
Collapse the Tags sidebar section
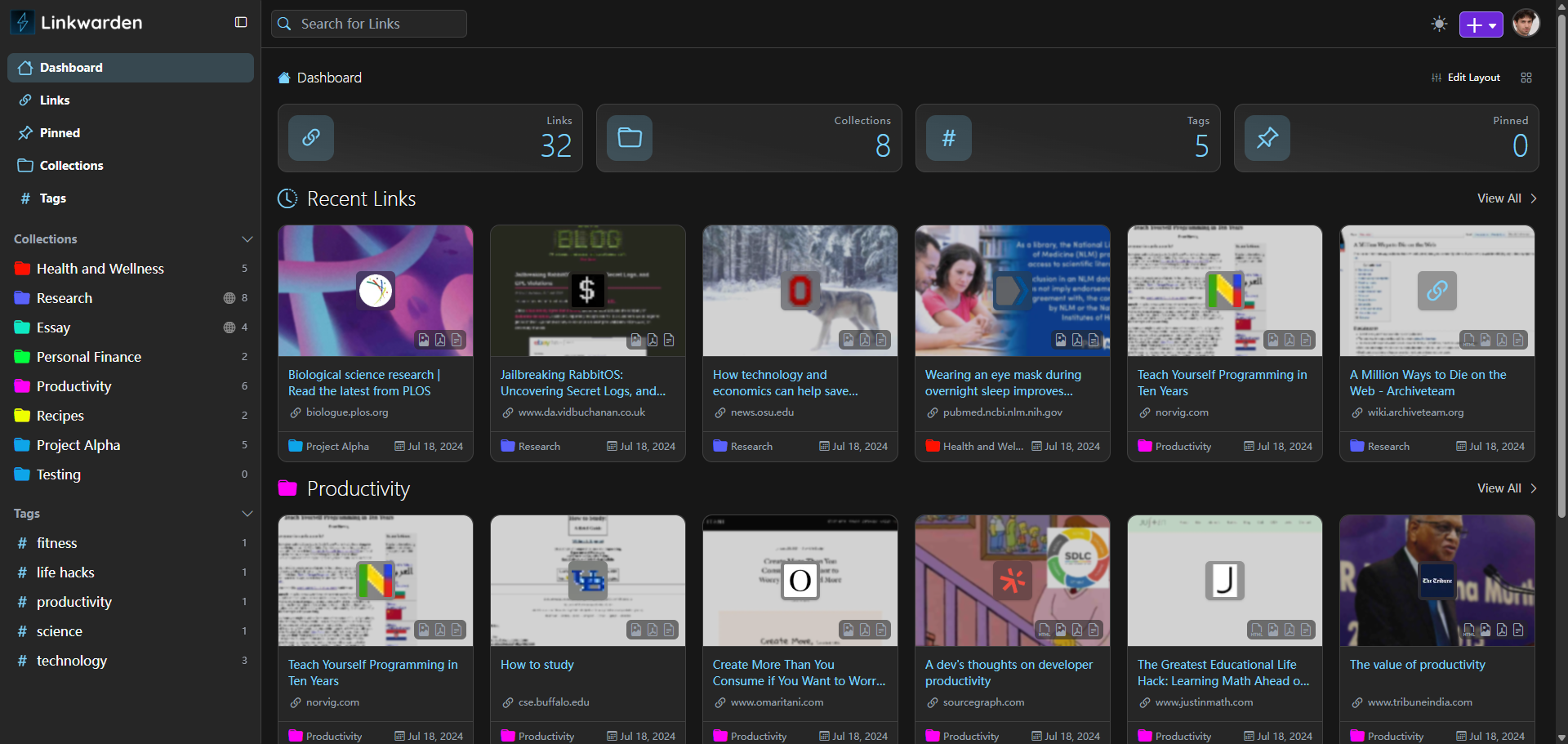(x=247, y=514)
